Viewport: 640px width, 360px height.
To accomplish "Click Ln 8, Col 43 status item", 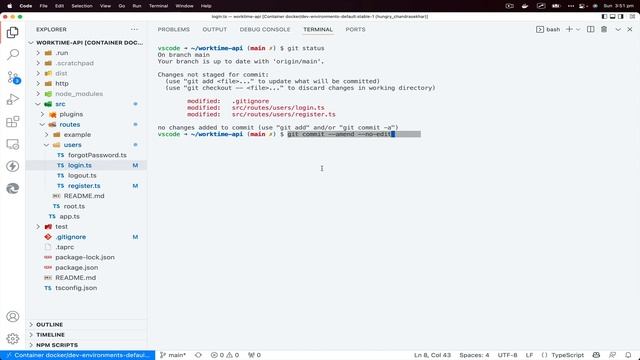I will pyautogui.click(x=432, y=355).
